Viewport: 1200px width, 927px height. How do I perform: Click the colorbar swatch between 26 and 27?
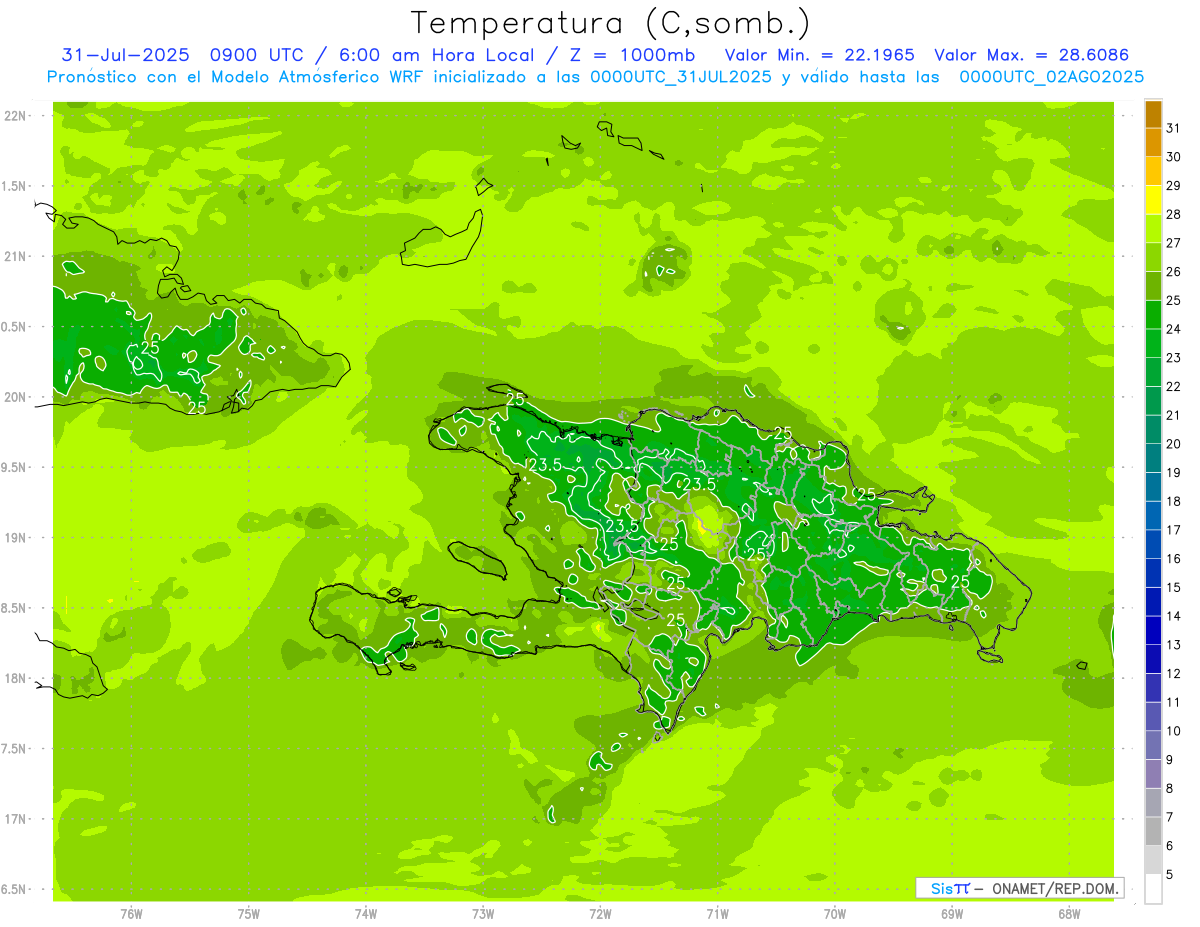(x=1154, y=258)
